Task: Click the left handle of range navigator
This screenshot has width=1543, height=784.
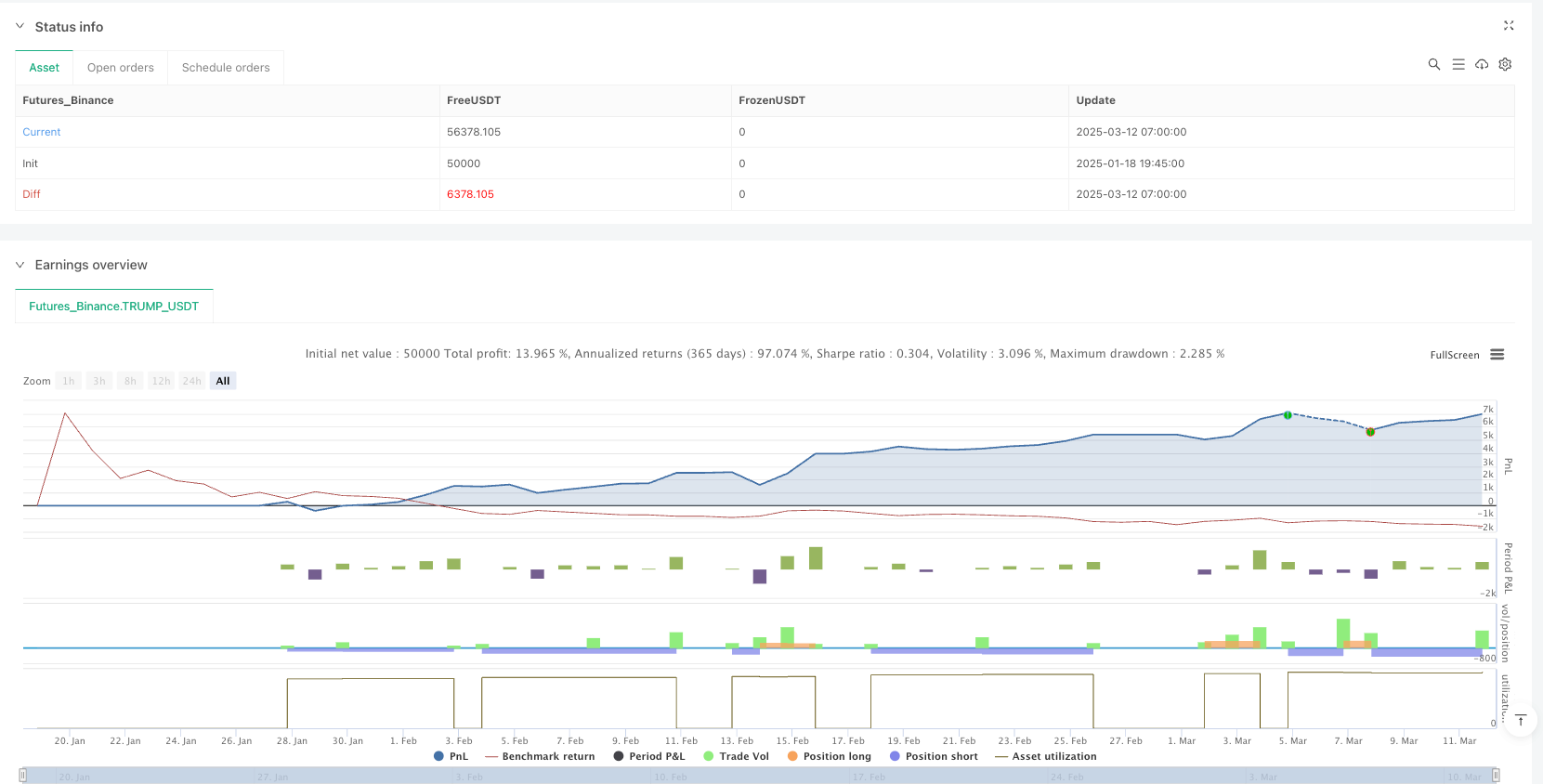Action: [x=23, y=775]
